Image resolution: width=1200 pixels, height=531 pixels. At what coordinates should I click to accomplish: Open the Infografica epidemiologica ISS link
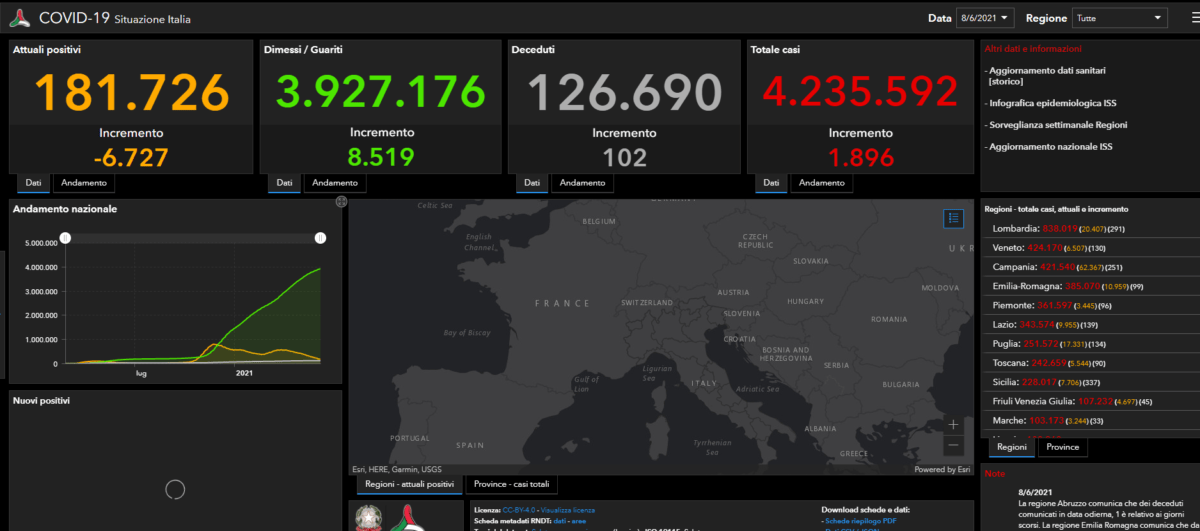1052,101
